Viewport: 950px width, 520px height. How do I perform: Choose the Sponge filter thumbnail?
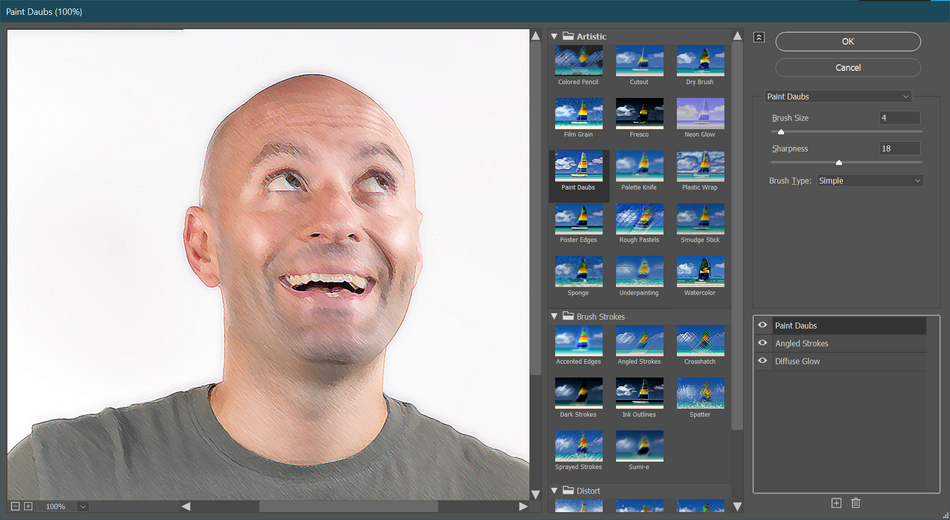tap(579, 272)
